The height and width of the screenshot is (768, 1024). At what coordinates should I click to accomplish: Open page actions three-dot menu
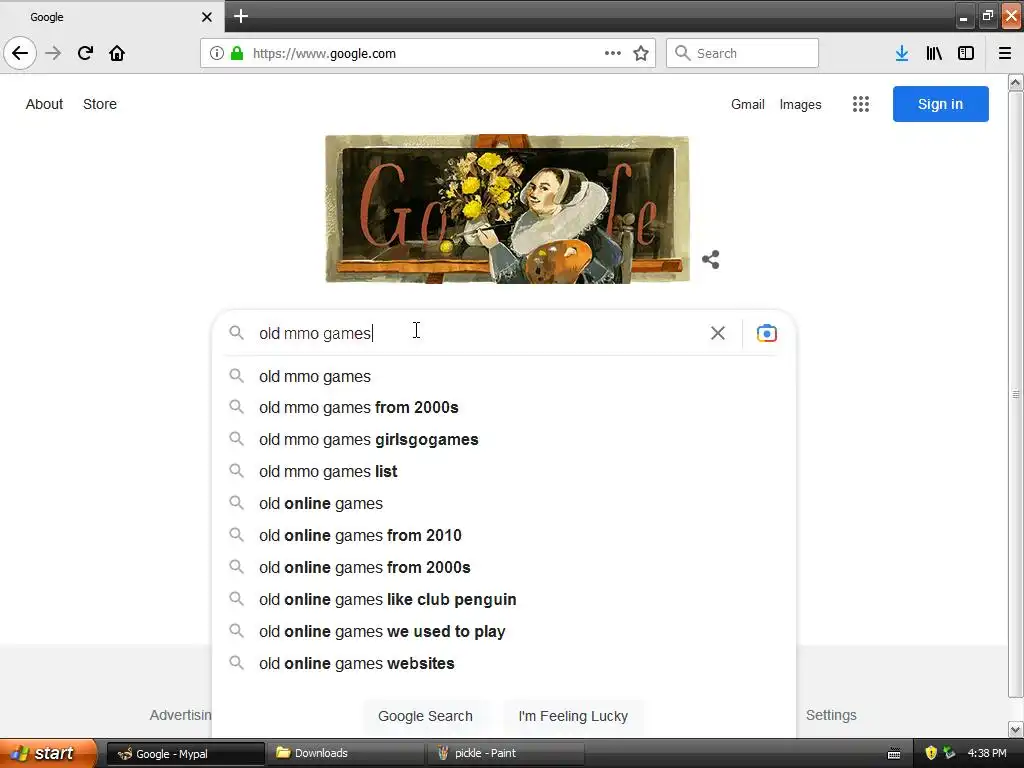[613, 53]
